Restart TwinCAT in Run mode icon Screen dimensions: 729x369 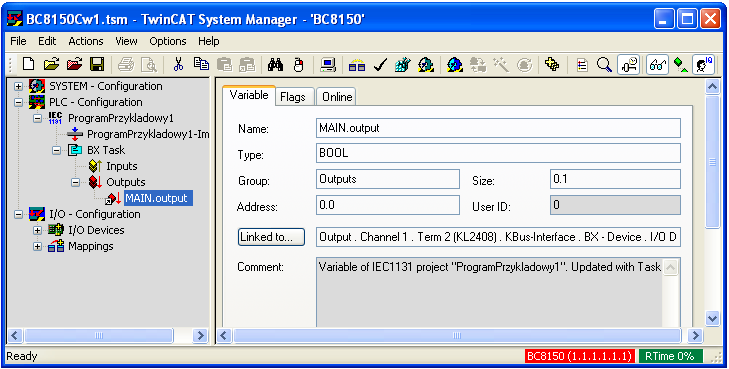tap(426, 64)
